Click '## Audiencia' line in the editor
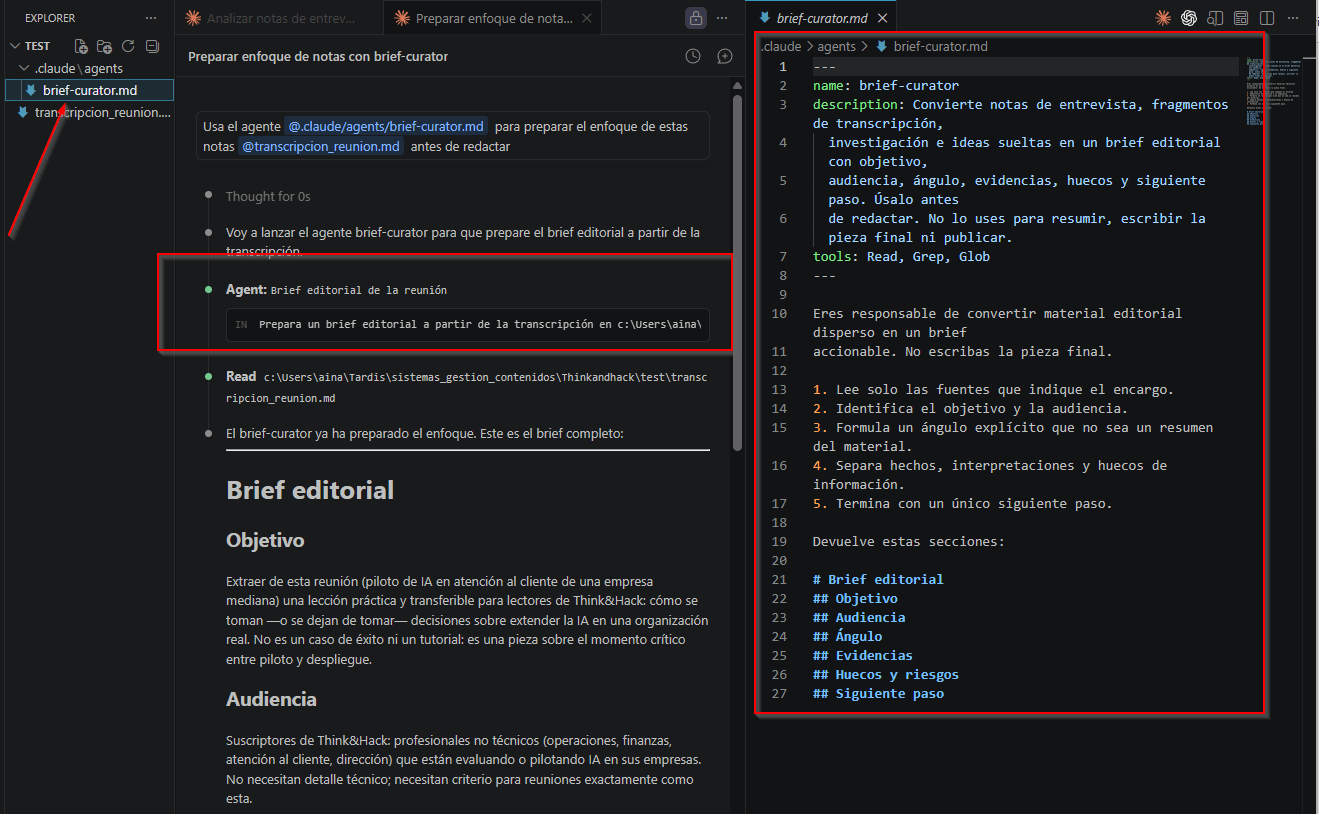 coord(859,618)
